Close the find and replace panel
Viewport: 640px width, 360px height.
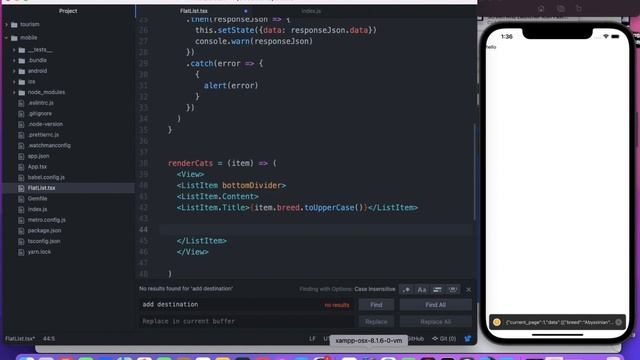coord(469,289)
